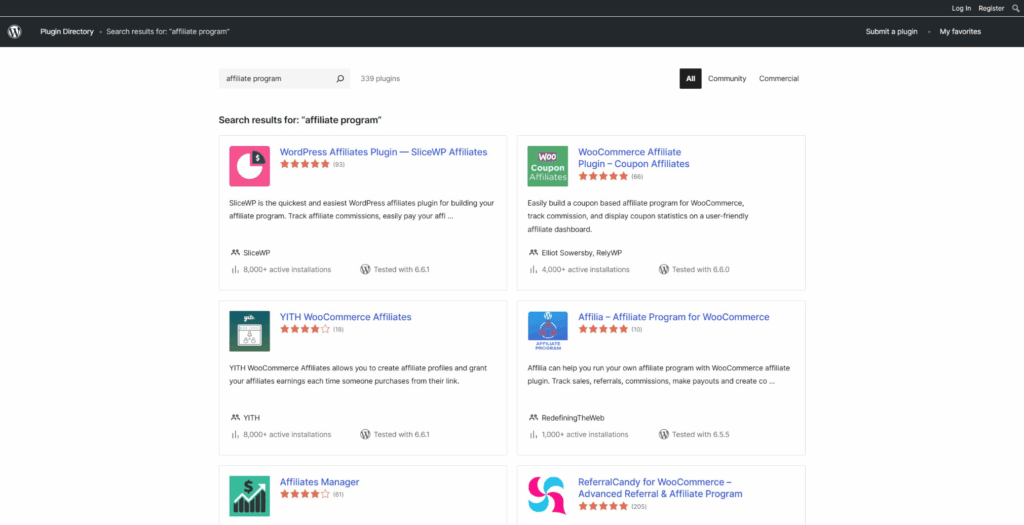Click the star rating of YITH WooCommerce Affiliates

[x=305, y=328]
